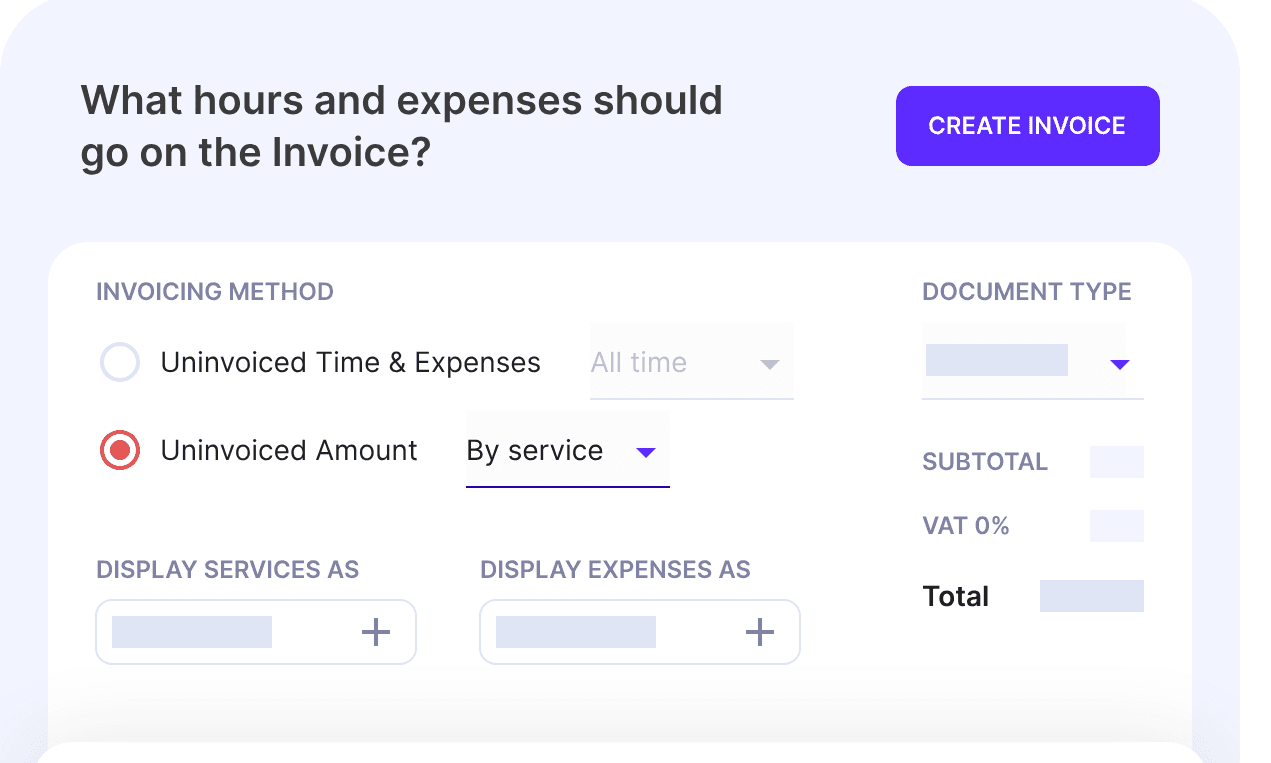Click the Invoicing Method heading
Image resolution: width=1271 pixels, height=763 pixels.
(x=215, y=292)
